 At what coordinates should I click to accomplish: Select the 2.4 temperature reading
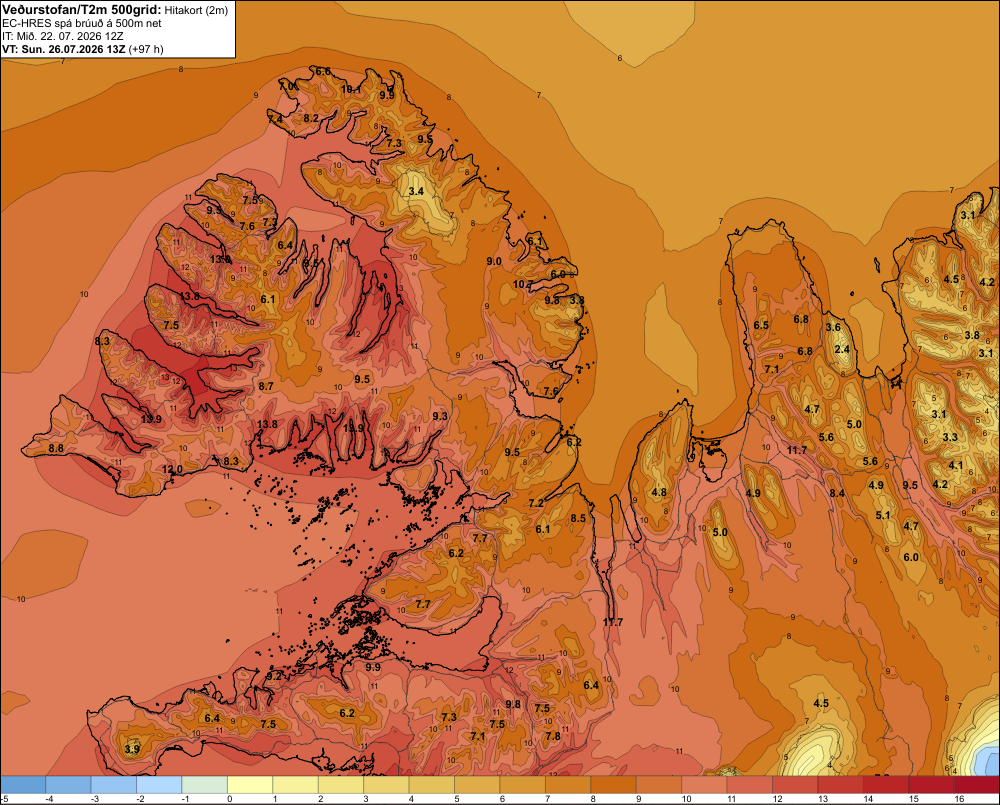(842, 349)
